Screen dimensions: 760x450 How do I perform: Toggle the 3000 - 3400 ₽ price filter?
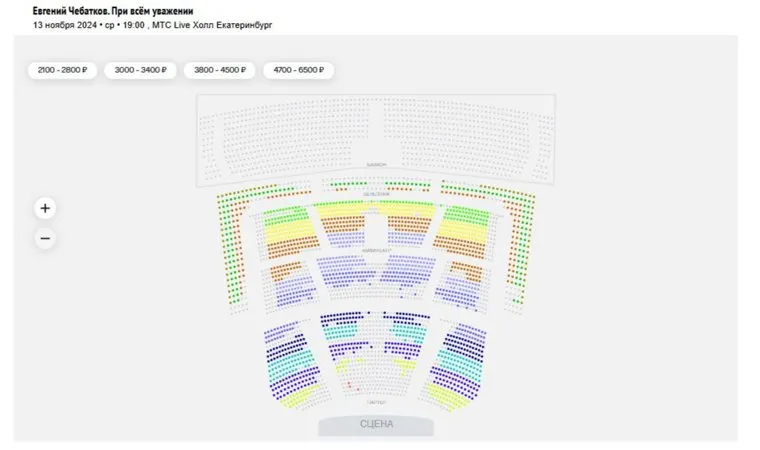[x=140, y=70]
